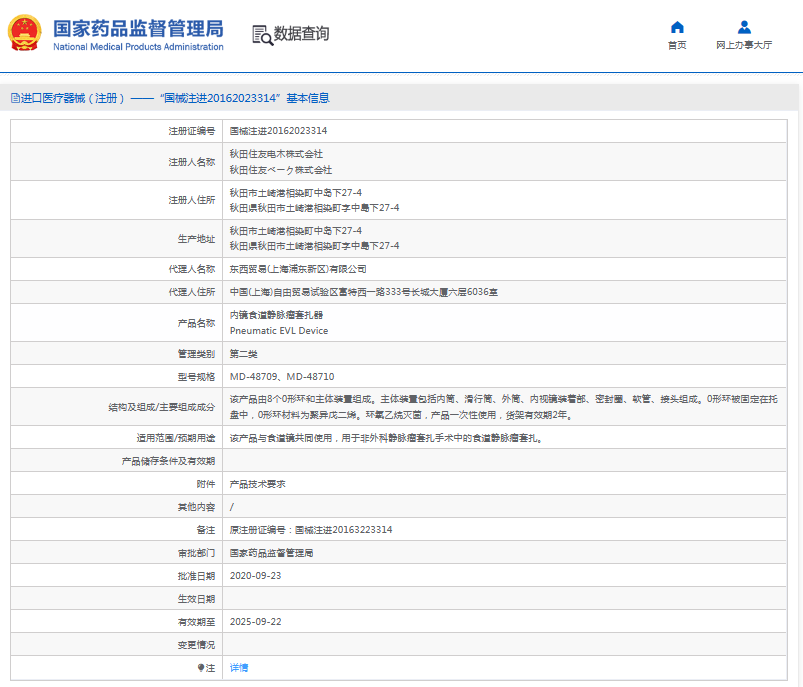
Task: Open the 详情 link in the 注 row
Action: coord(237,667)
